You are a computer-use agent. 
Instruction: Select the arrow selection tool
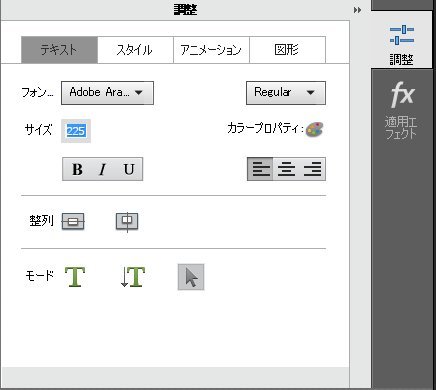click(191, 277)
